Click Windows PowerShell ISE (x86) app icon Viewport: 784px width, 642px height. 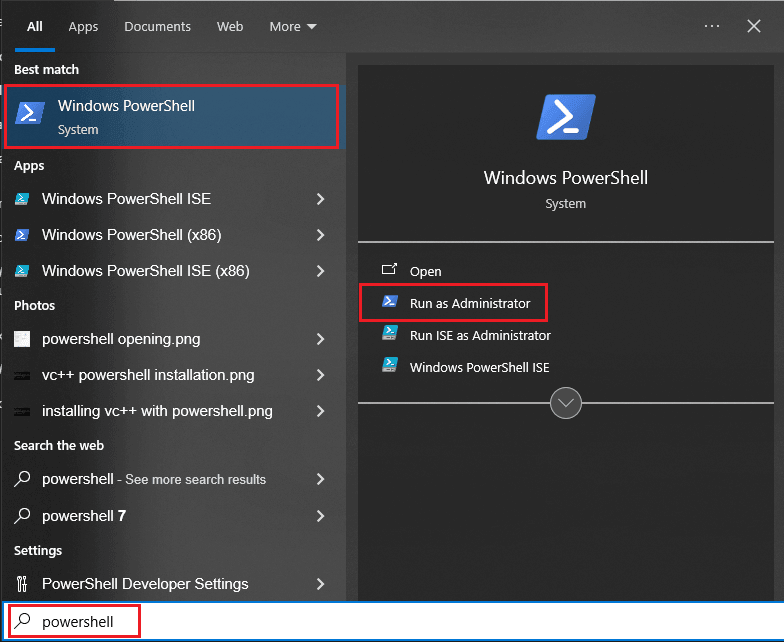click(22, 271)
